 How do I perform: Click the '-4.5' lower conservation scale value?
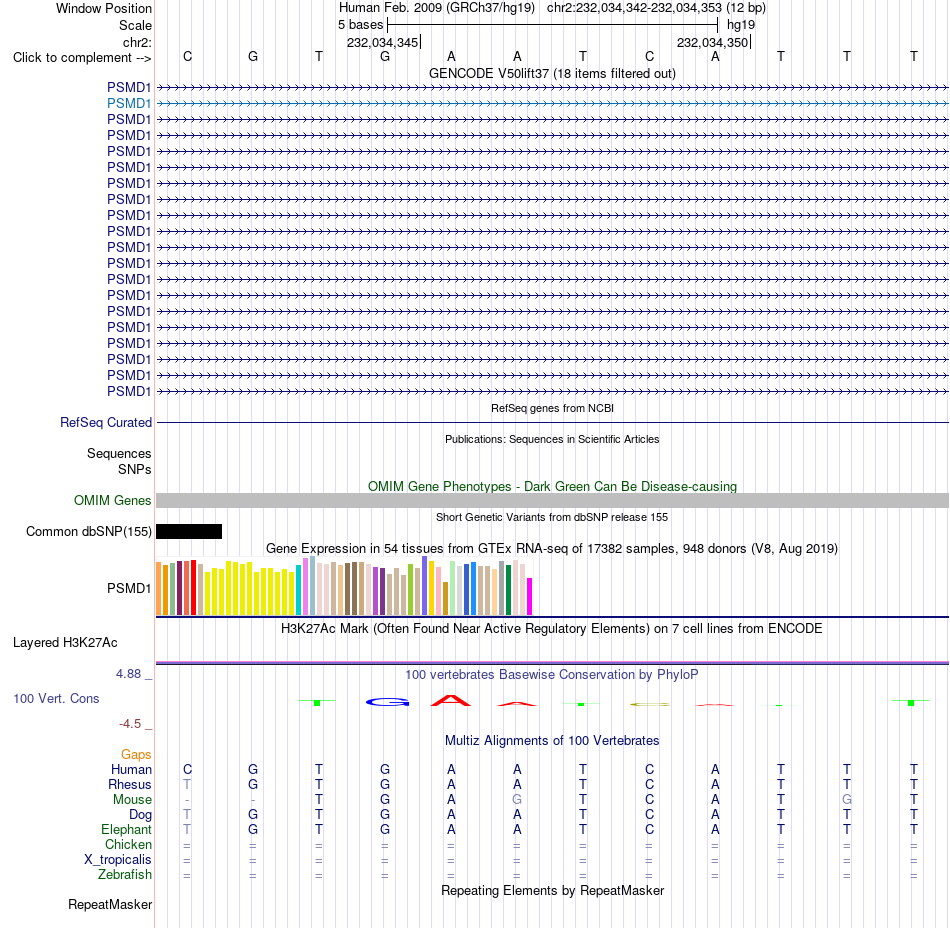click(130, 724)
